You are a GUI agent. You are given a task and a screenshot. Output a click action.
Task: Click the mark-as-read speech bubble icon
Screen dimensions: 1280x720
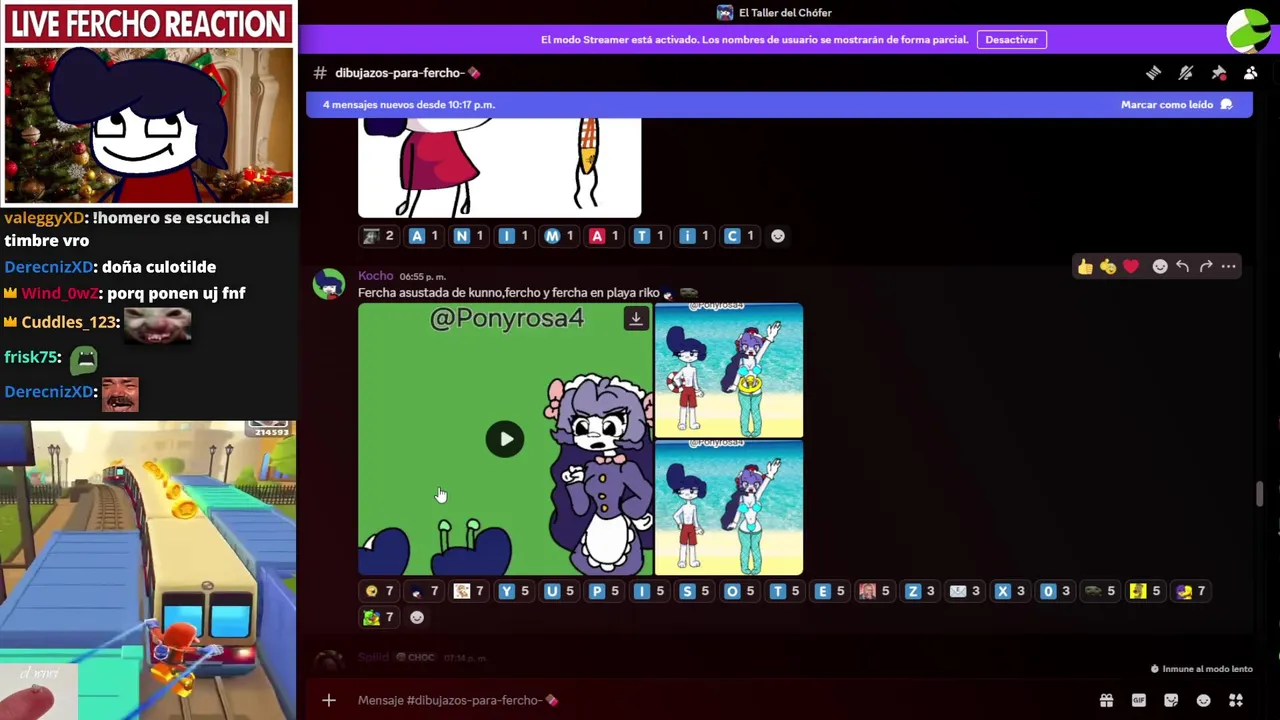(1227, 105)
